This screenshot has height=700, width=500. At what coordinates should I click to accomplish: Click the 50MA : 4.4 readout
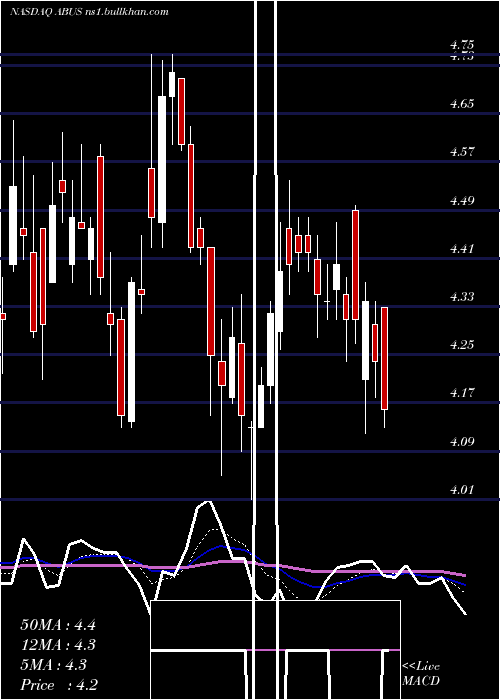58,625
